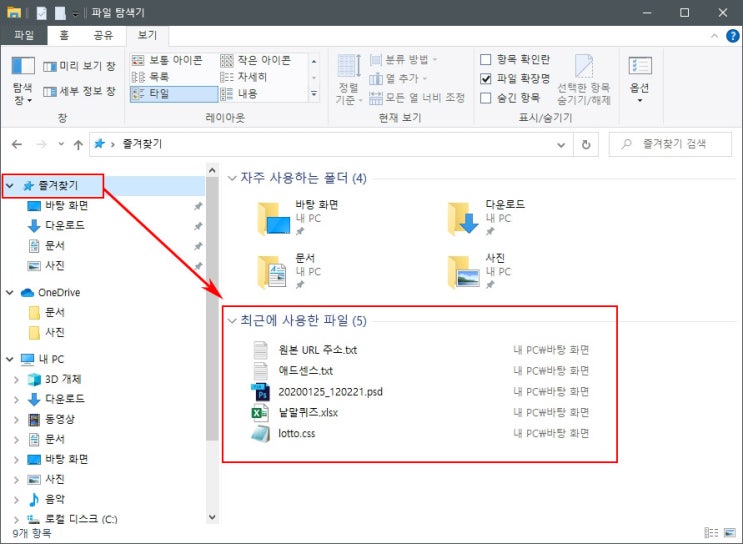Screen dimensions: 743x544
Task: Select the Music (음악) note icon
Action: [x=34, y=499]
